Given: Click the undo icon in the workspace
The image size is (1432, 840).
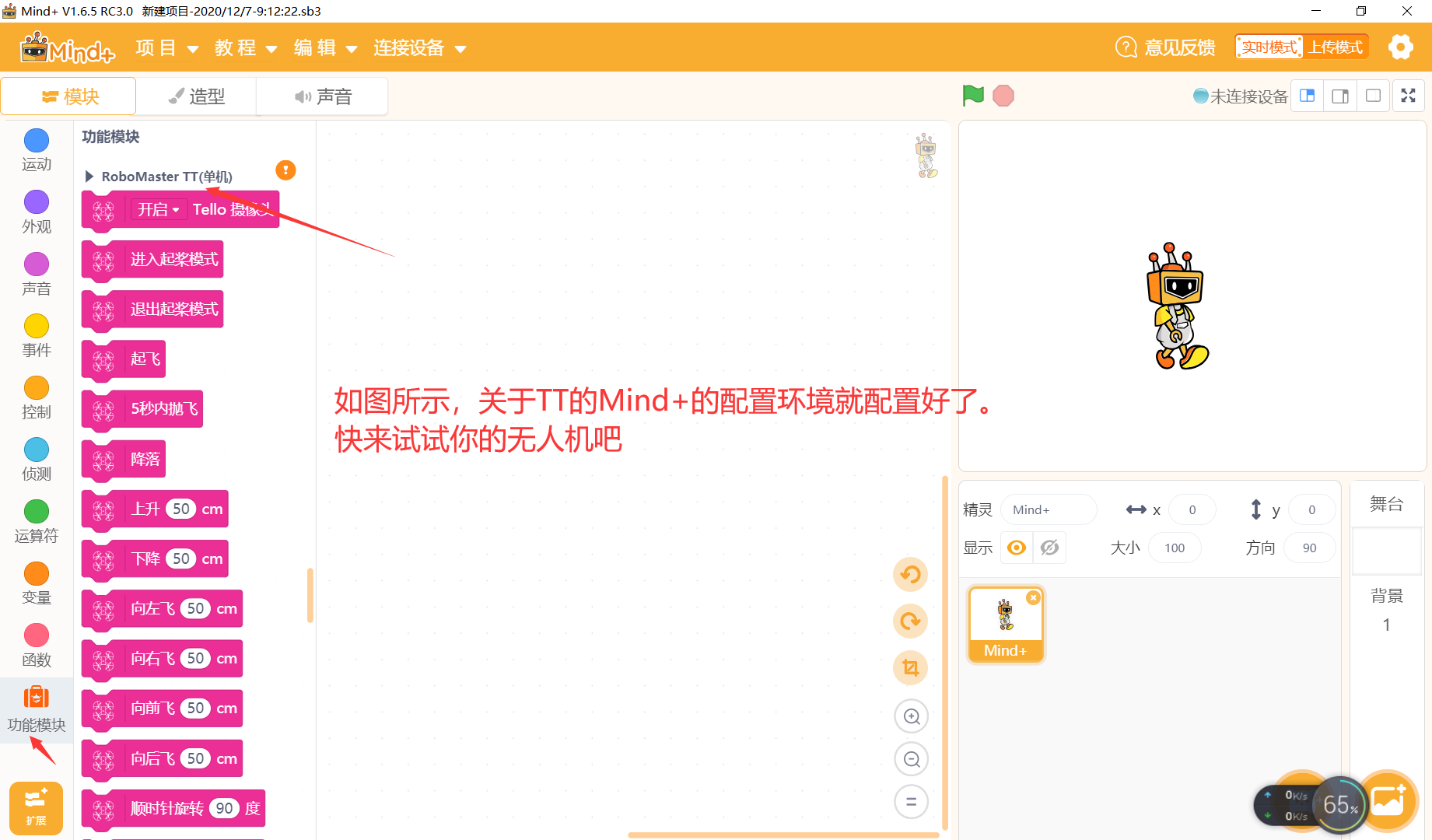Looking at the screenshot, I should (x=910, y=575).
